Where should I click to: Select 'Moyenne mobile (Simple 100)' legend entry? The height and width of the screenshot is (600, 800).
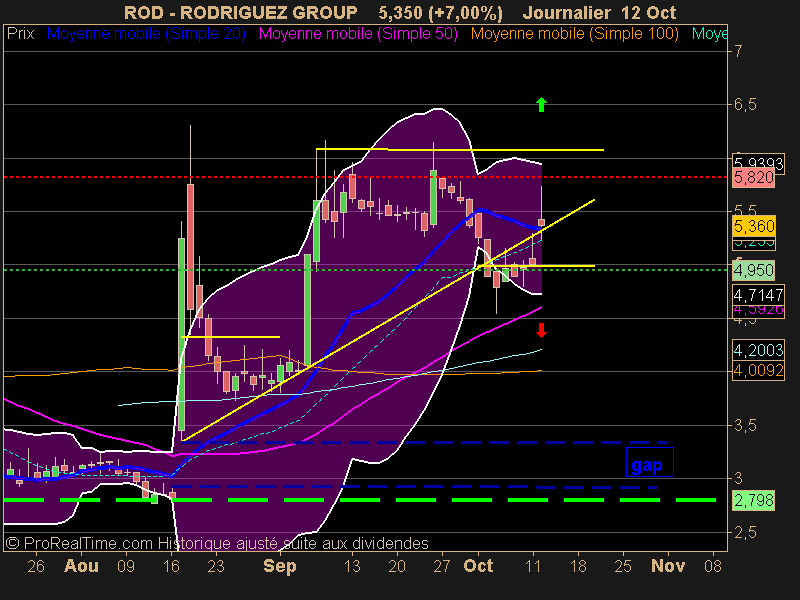(x=574, y=34)
